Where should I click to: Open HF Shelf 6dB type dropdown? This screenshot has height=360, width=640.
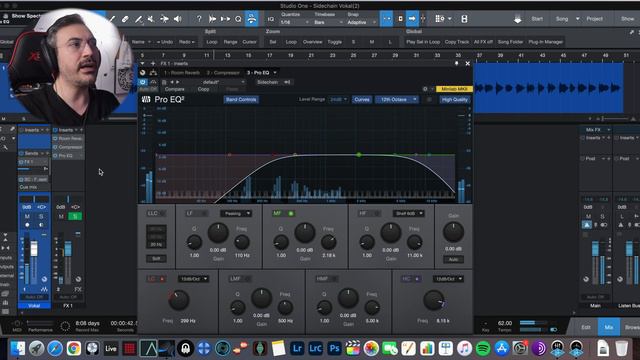pyautogui.click(x=409, y=213)
